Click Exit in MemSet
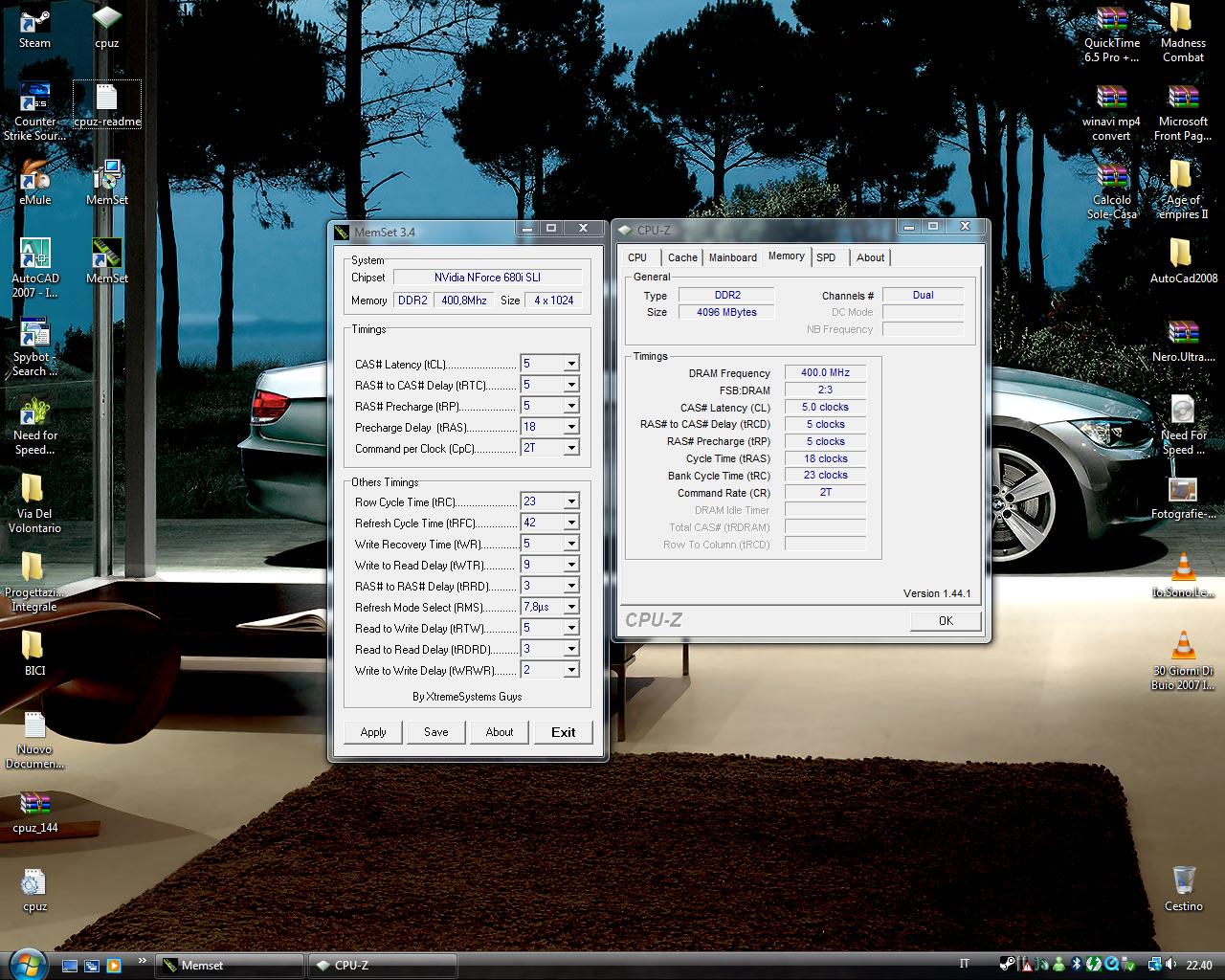1225x980 pixels. 564,732
